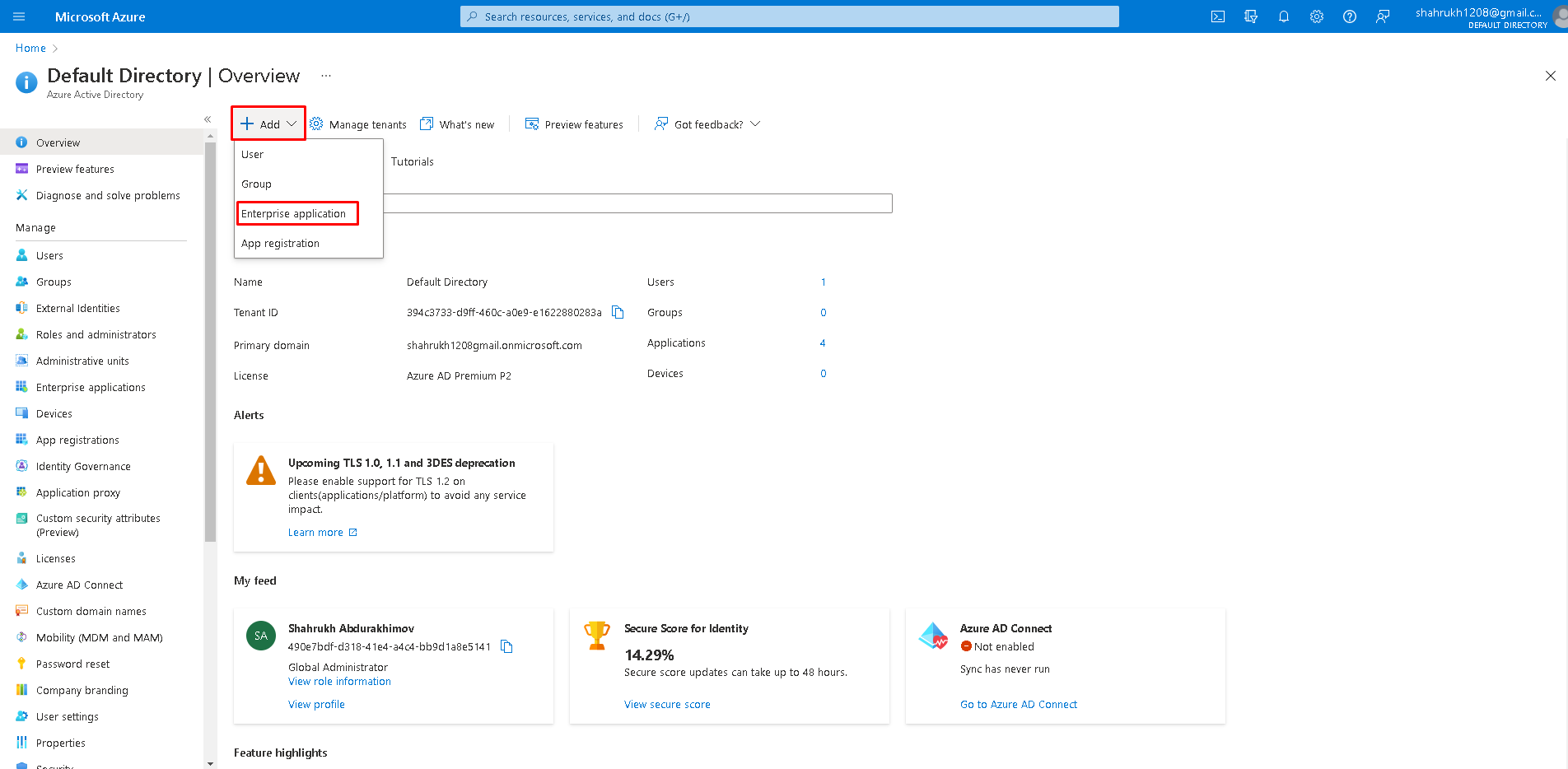Click primary domain shahrukh1208gmail.onmicrosoft.com text
Image resolution: width=1568 pixels, height=769 pixels.
click(x=494, y=345)
